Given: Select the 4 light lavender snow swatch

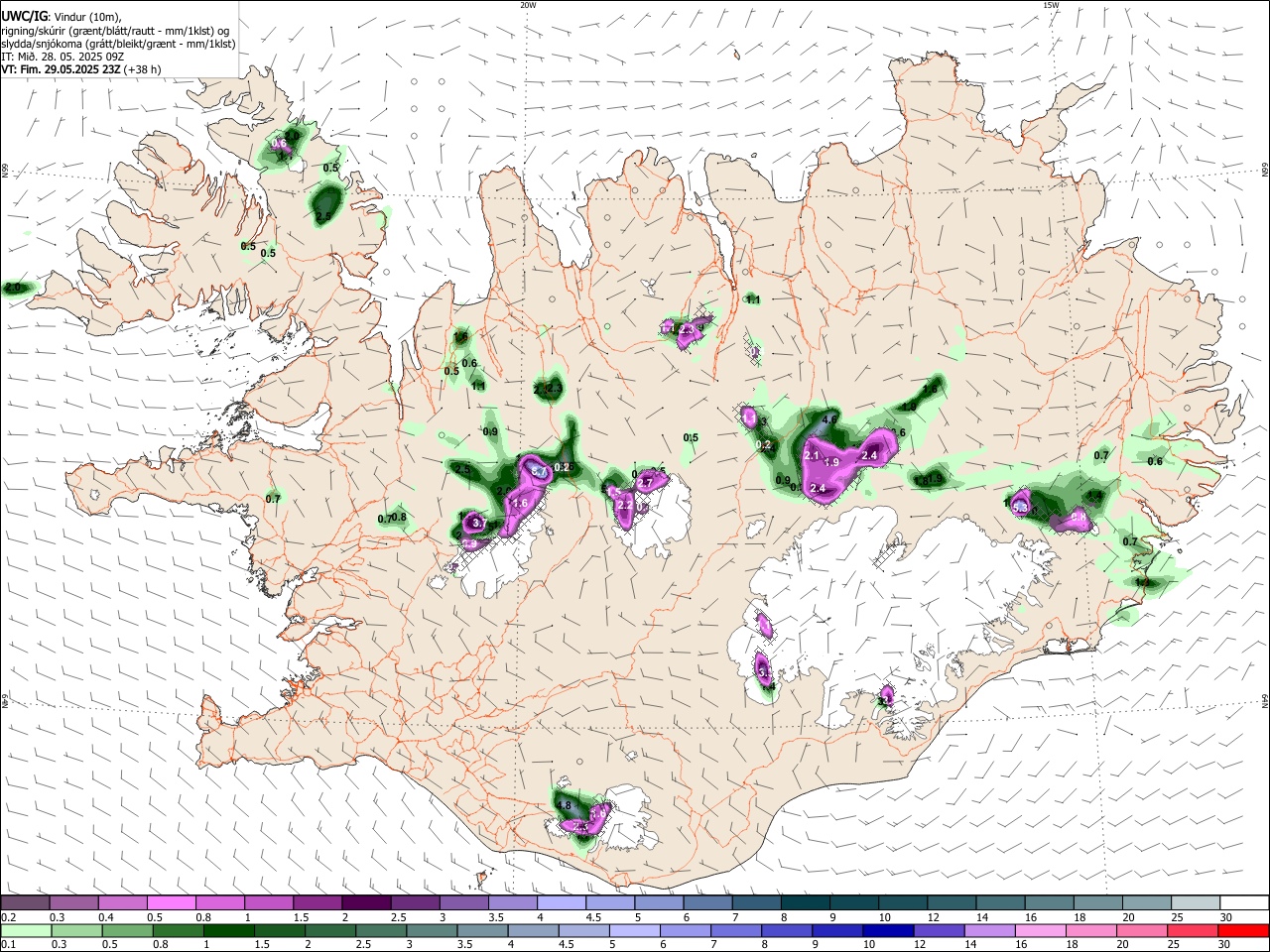Looking at the screenshot, I should [x=562, y=902].
